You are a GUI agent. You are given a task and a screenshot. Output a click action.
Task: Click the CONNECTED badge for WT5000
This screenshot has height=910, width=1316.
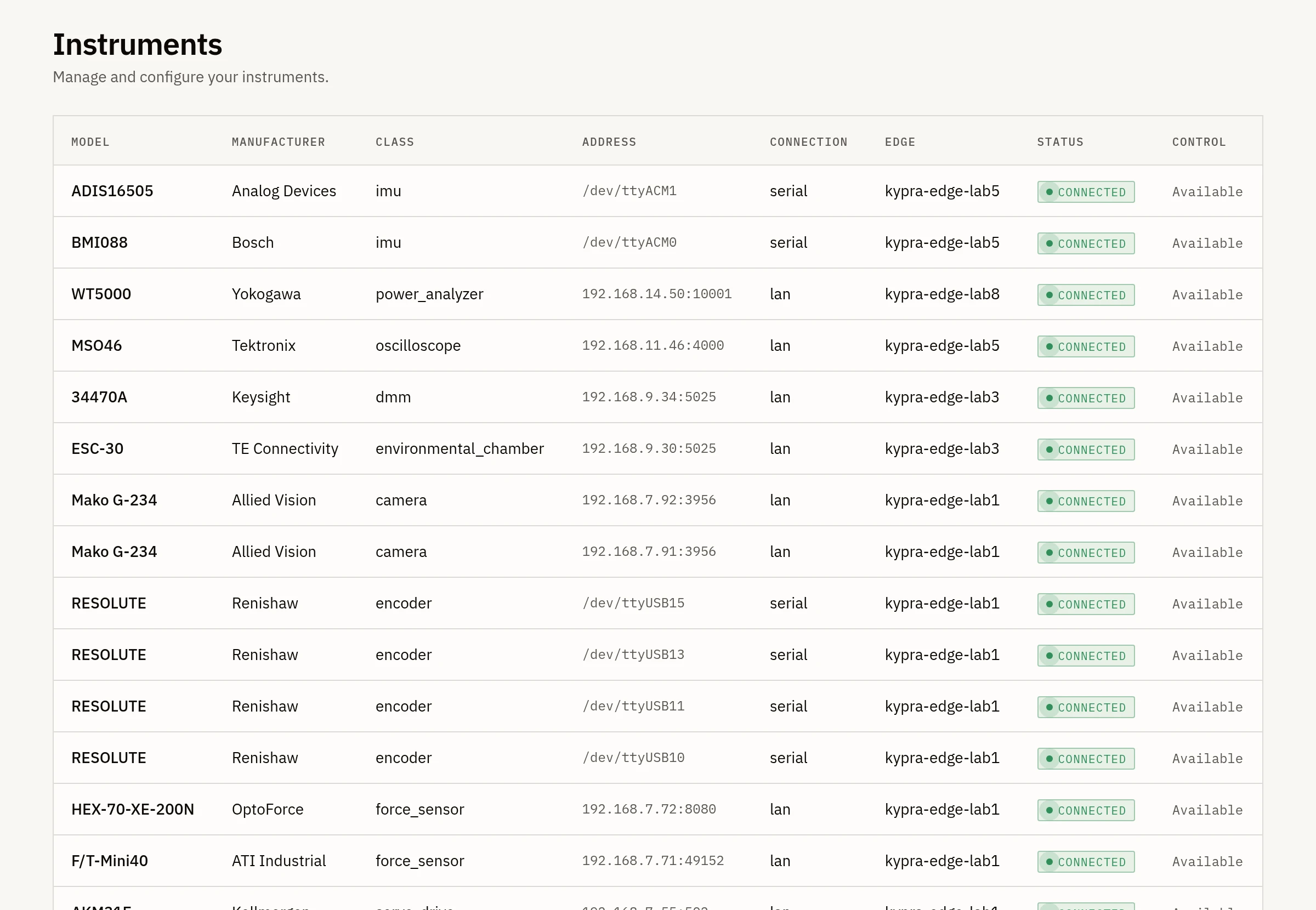pyautogui.click(x=1086, y=295)
